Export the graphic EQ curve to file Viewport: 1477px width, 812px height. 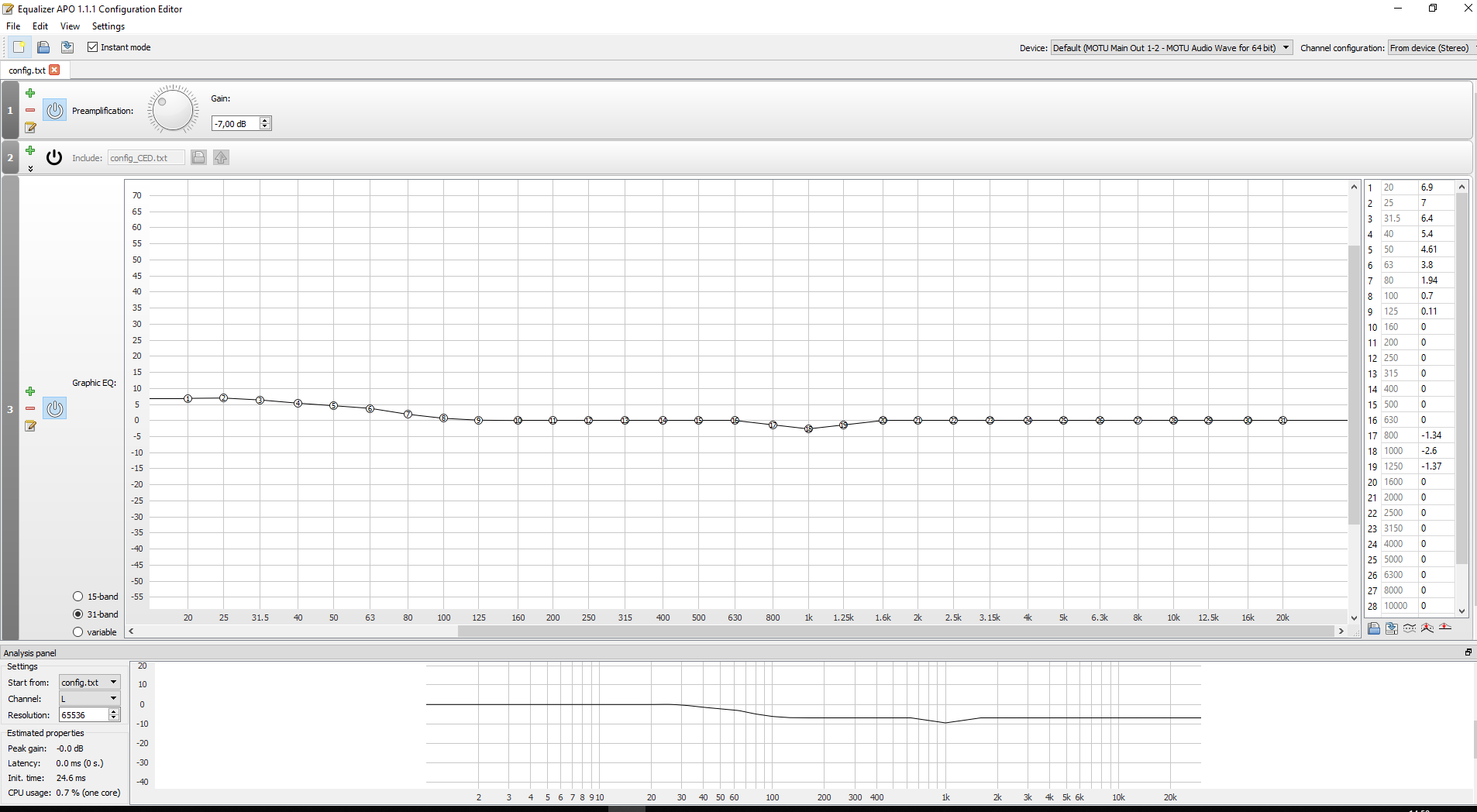pyautogui.click(x=1392, y=628)
